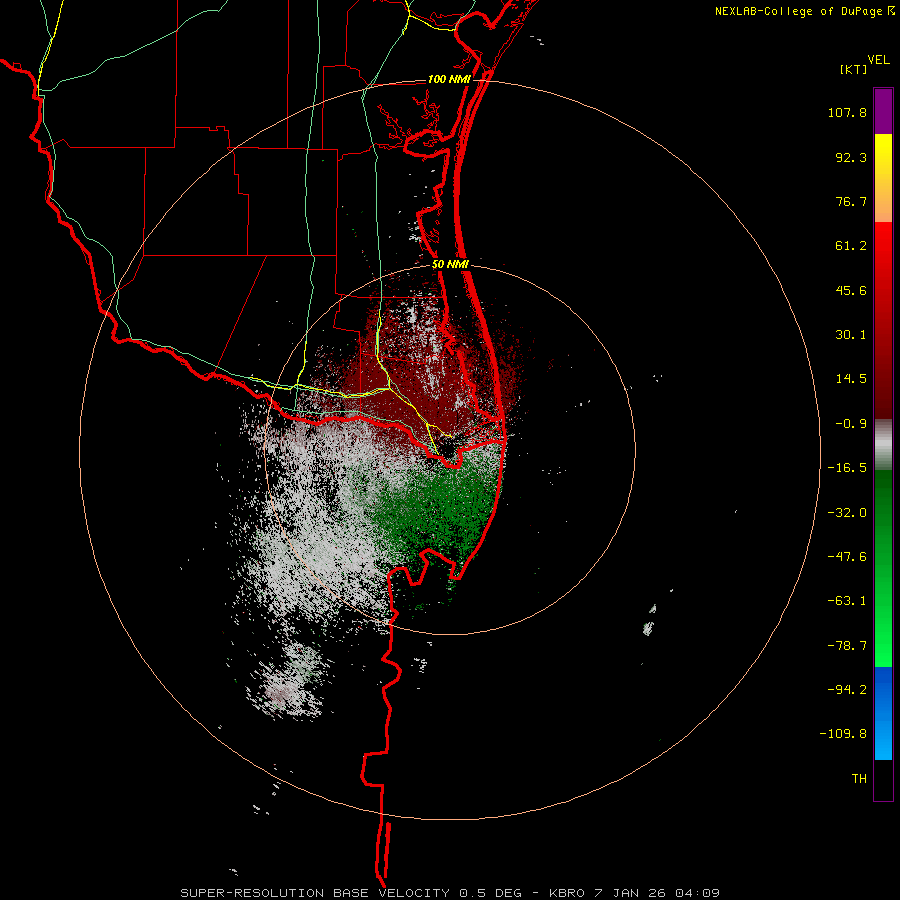Image resolution: width=900 pixels, height=900 pixels.
Task: Pick the gray near-zero segment of color bar
Action: [x=883, y=445]
